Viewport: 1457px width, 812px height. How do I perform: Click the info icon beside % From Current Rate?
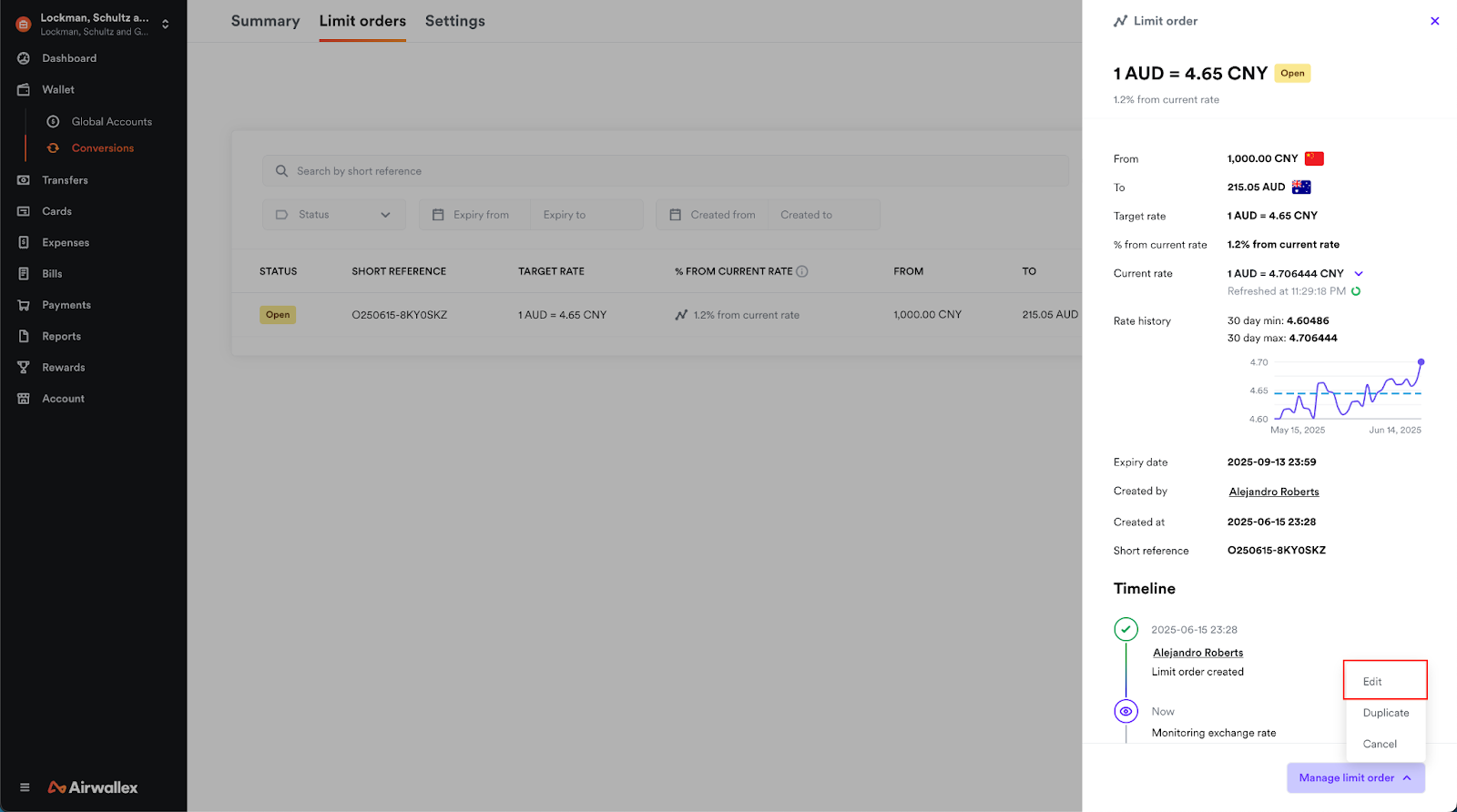point(802,271)
